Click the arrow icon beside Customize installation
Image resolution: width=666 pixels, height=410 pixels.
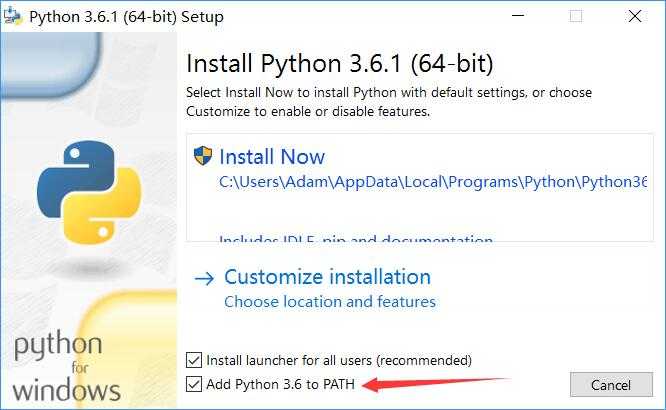204,279
